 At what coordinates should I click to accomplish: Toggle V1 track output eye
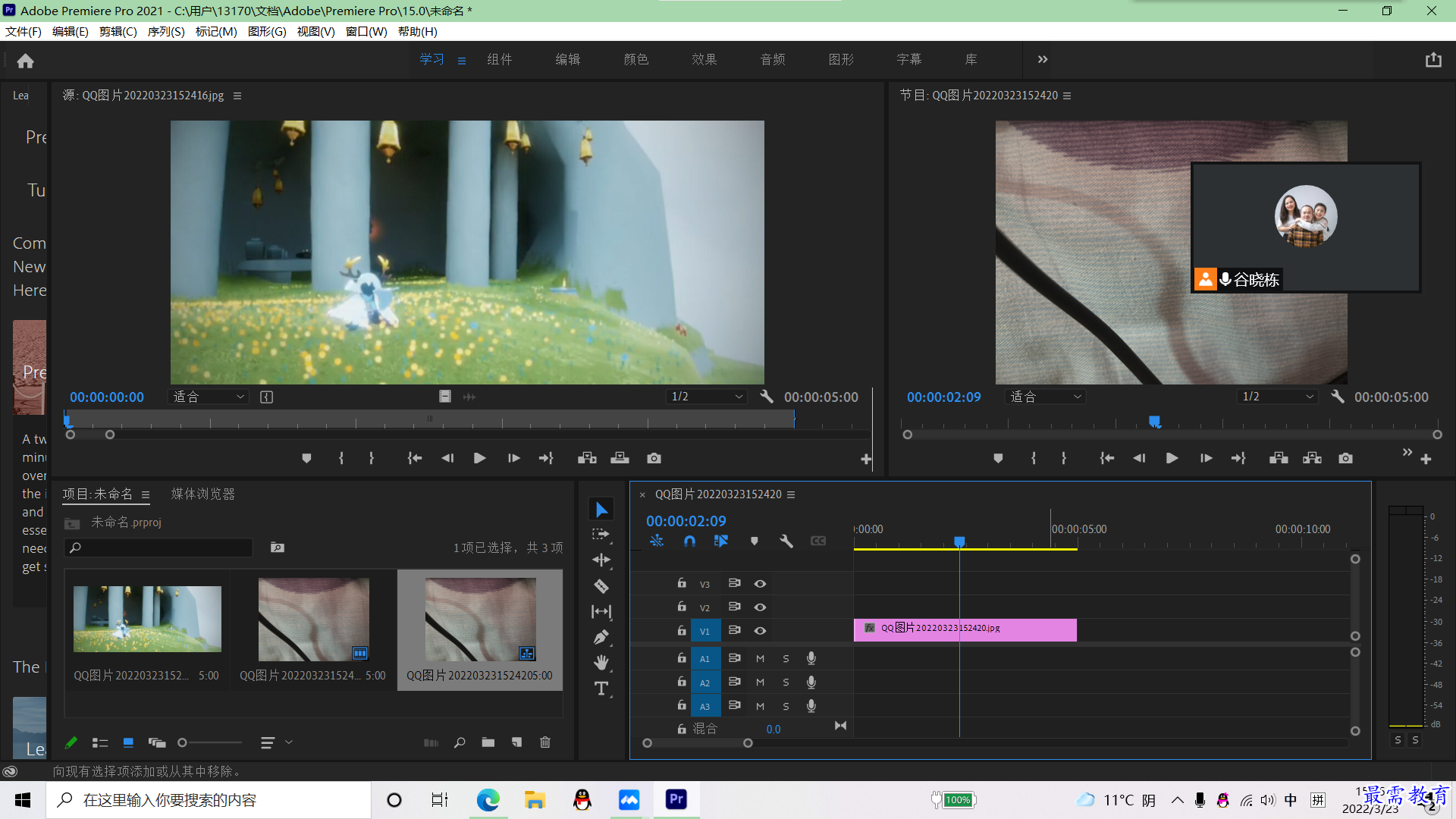tap(760, 631)
